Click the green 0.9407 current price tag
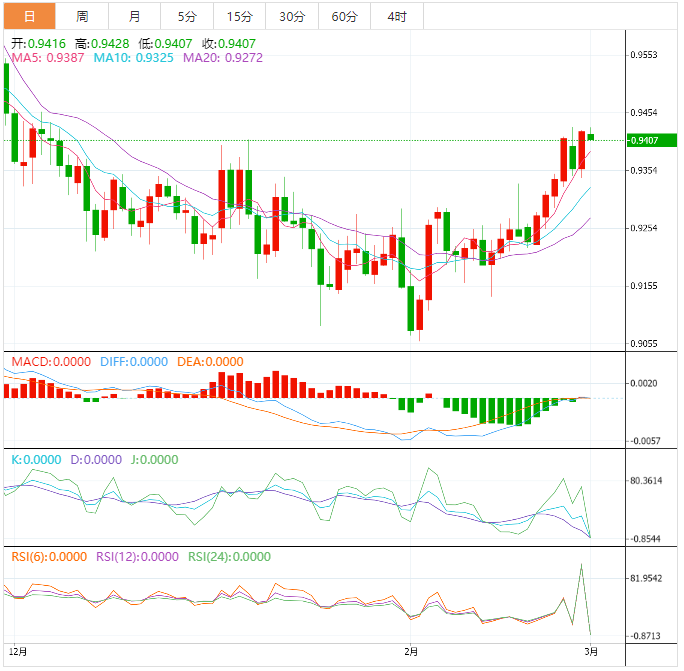 click(645, 140)
